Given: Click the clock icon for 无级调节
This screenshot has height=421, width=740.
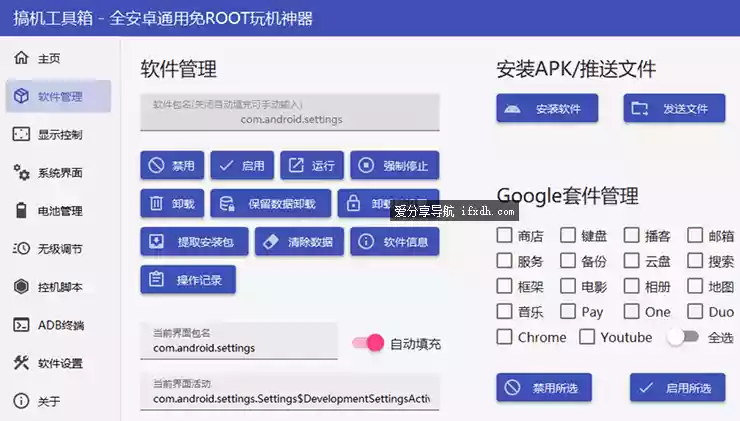Looking at the screenshot, I should [x=21, y=248].
